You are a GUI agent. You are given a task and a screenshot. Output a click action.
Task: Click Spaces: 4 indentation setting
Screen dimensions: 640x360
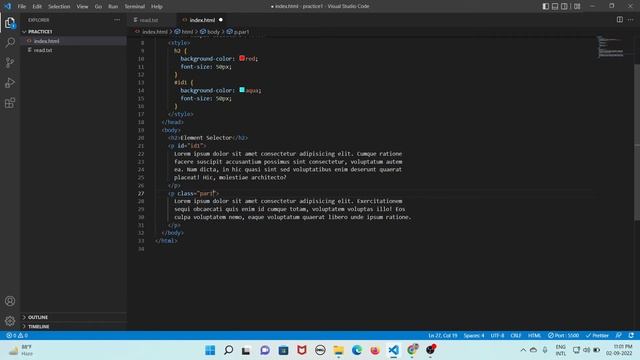pyautogui.click(x=474, y=335)
